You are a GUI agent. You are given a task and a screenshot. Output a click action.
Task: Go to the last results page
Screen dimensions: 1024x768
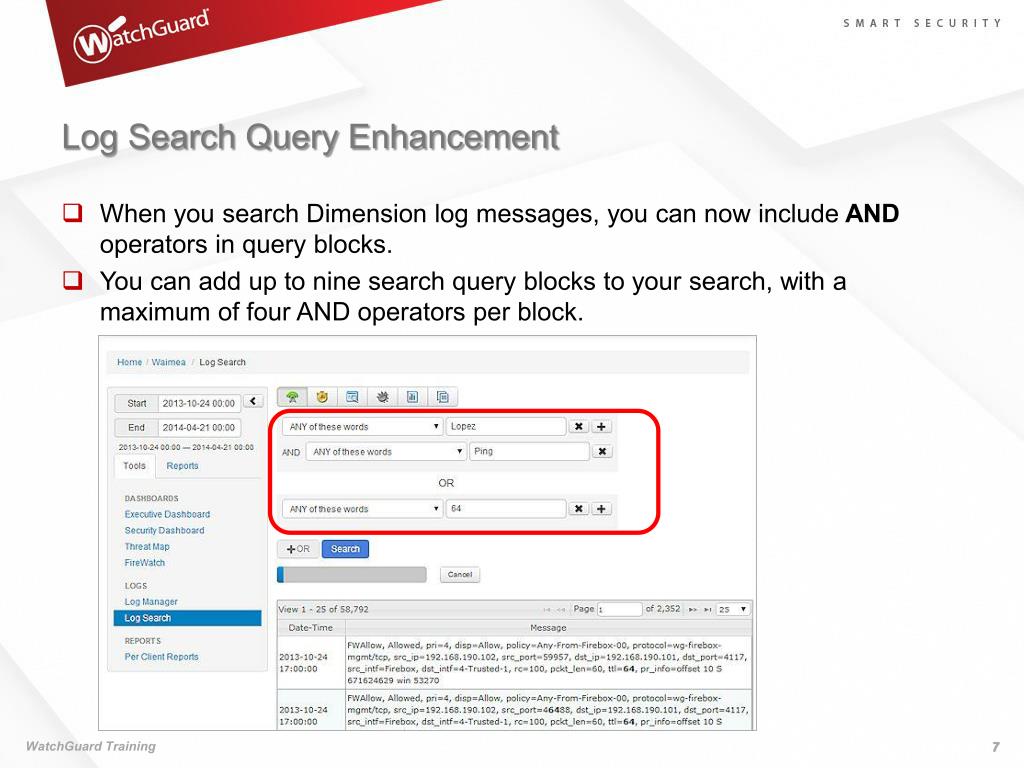[x=707, y=609]
